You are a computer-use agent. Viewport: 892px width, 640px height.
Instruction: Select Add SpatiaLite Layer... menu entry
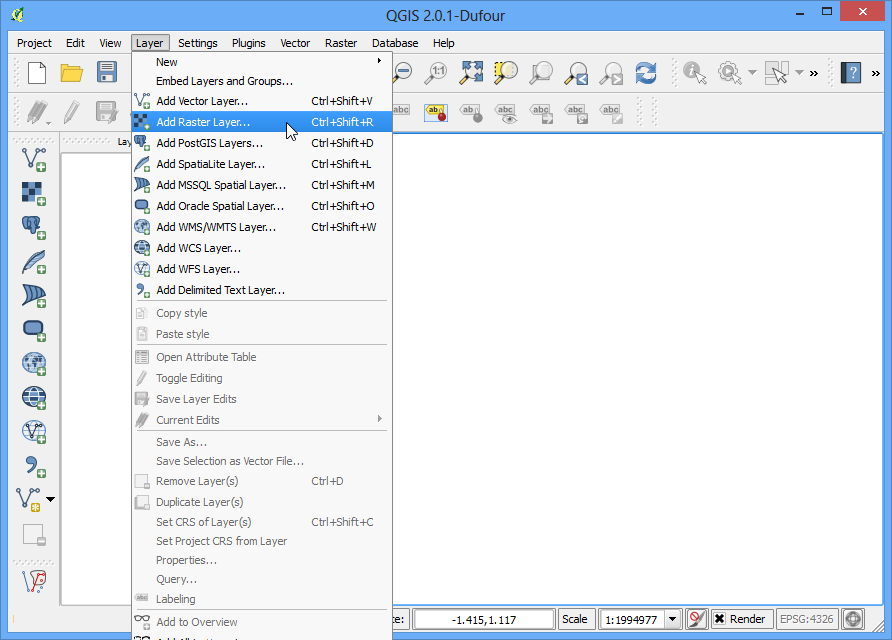point(262,164)
